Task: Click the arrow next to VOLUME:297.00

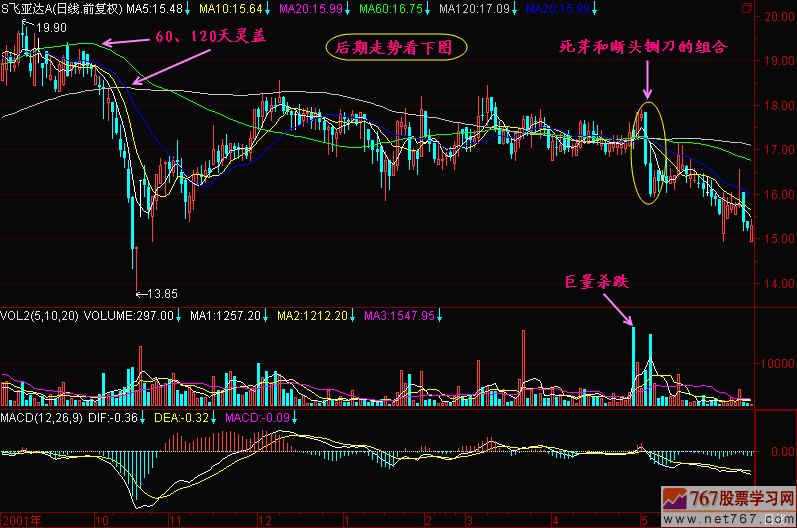Action: coord(181,316)
